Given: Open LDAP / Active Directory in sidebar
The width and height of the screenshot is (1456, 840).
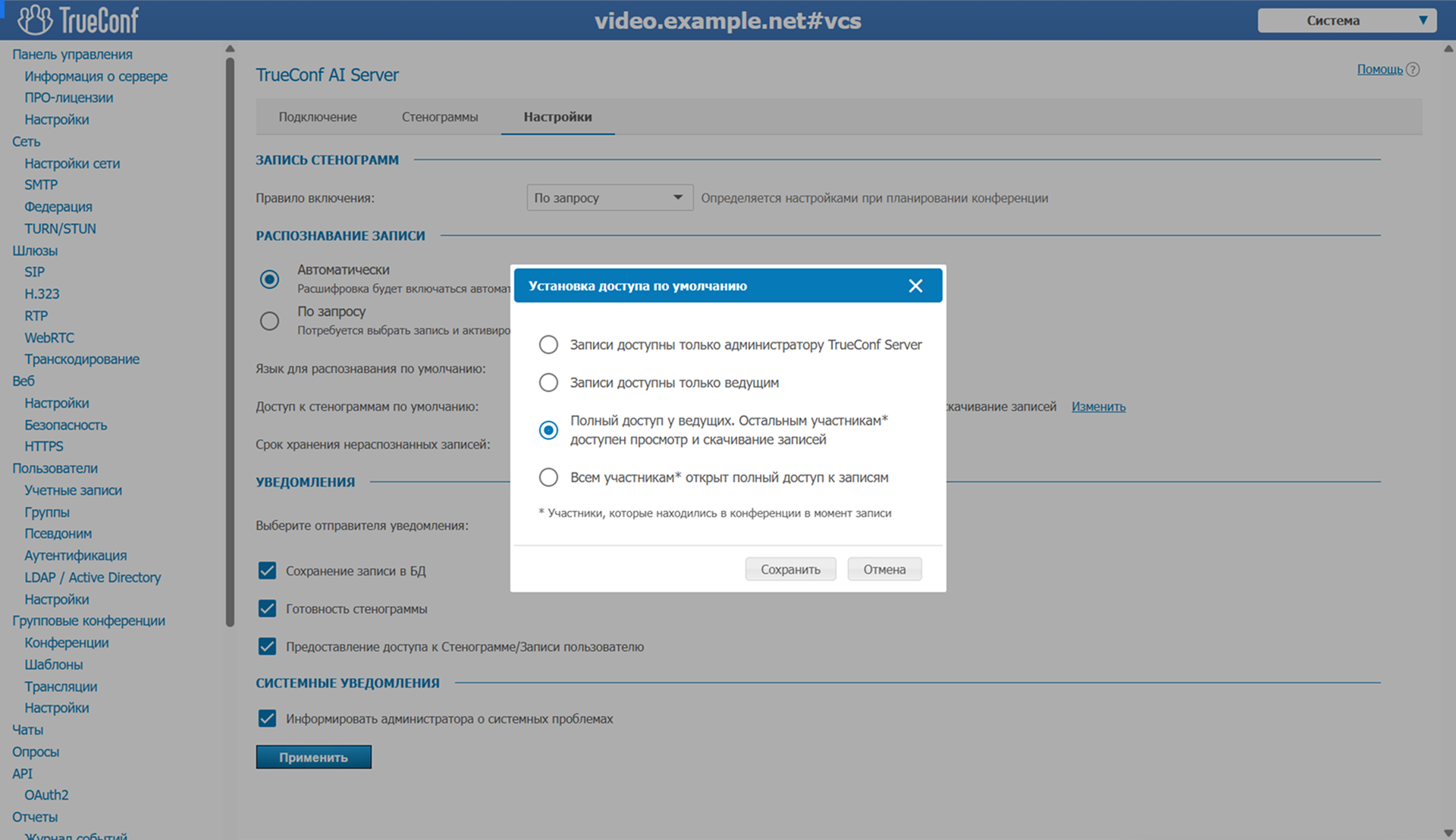Looking at the screenshot, I should [x=93, y=578].
